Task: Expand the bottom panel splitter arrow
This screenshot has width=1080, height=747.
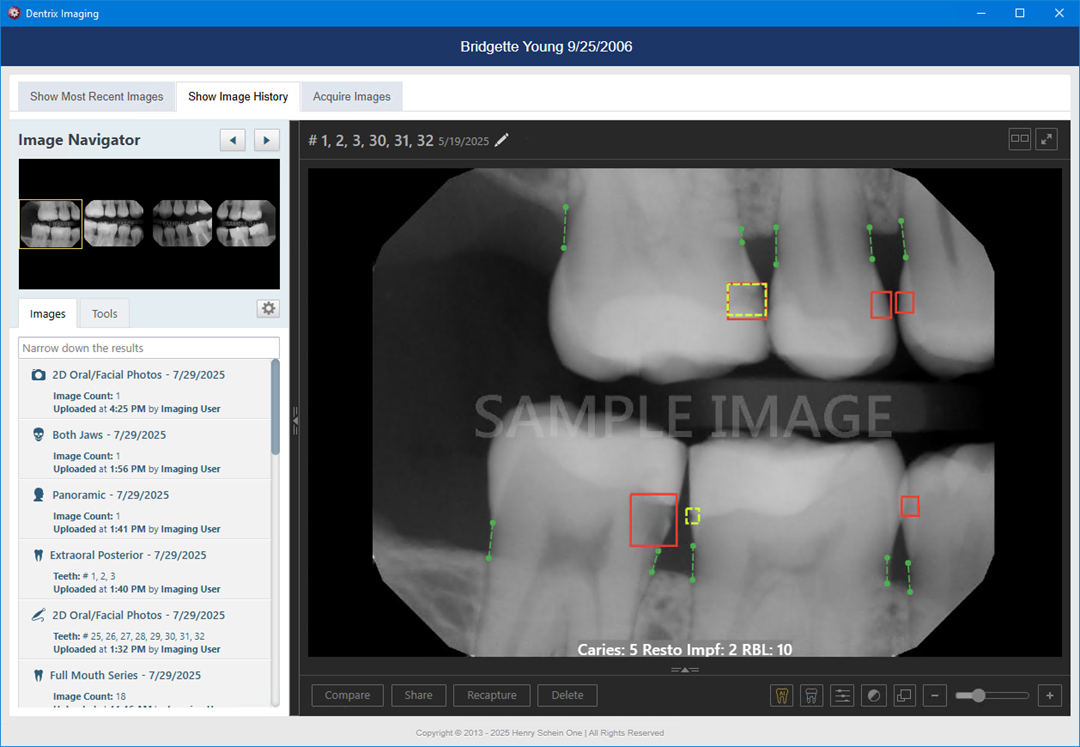Action: (x=685, y=669)
